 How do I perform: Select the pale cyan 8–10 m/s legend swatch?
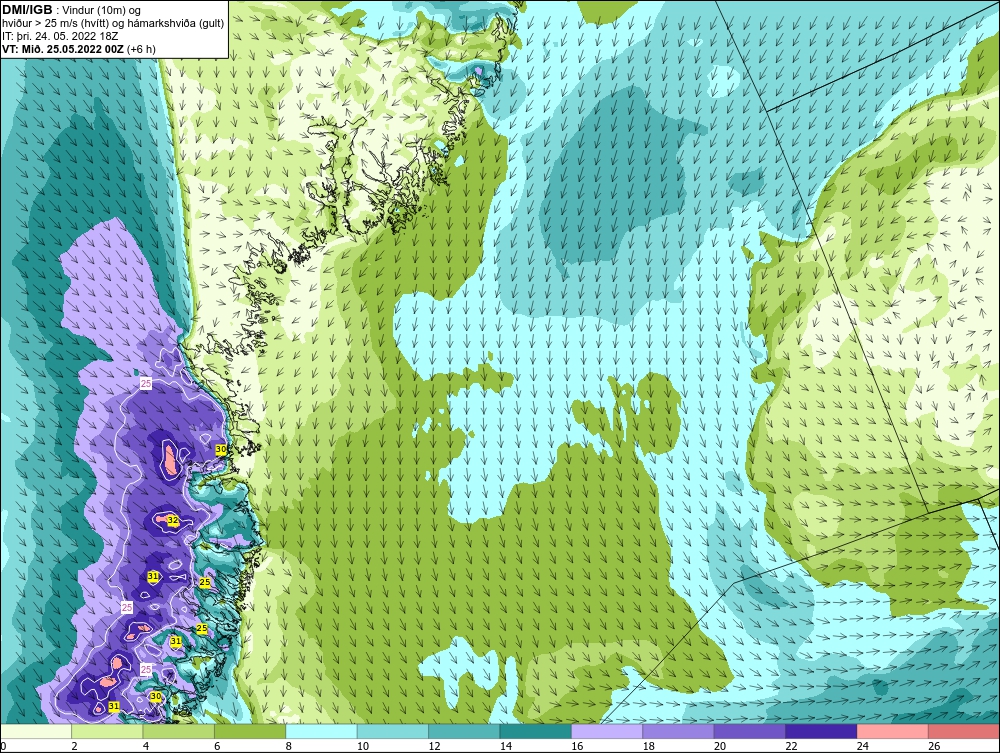(321, 731)
